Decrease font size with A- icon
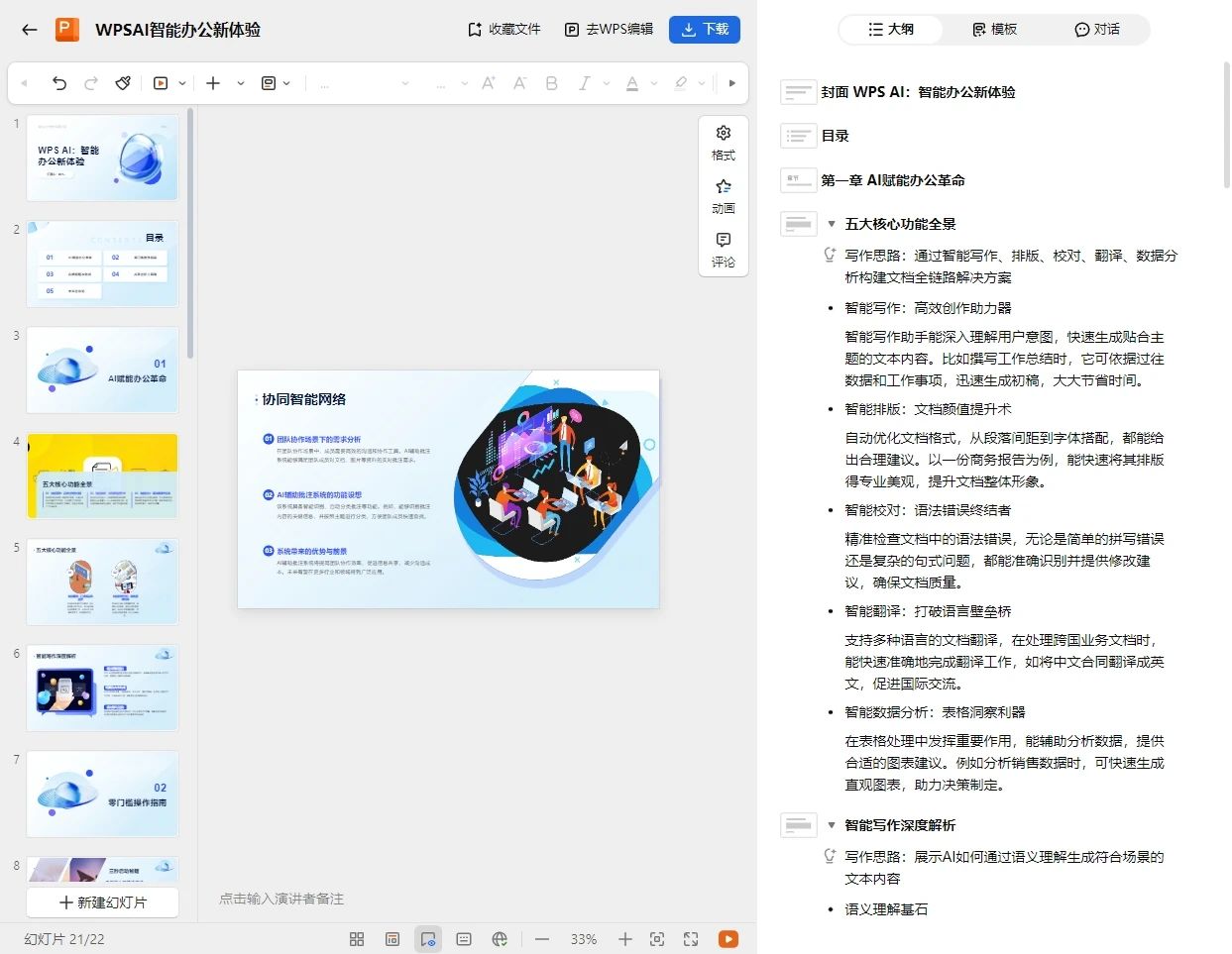Screen dimensions: 1232x954 (x=520, y=83)
